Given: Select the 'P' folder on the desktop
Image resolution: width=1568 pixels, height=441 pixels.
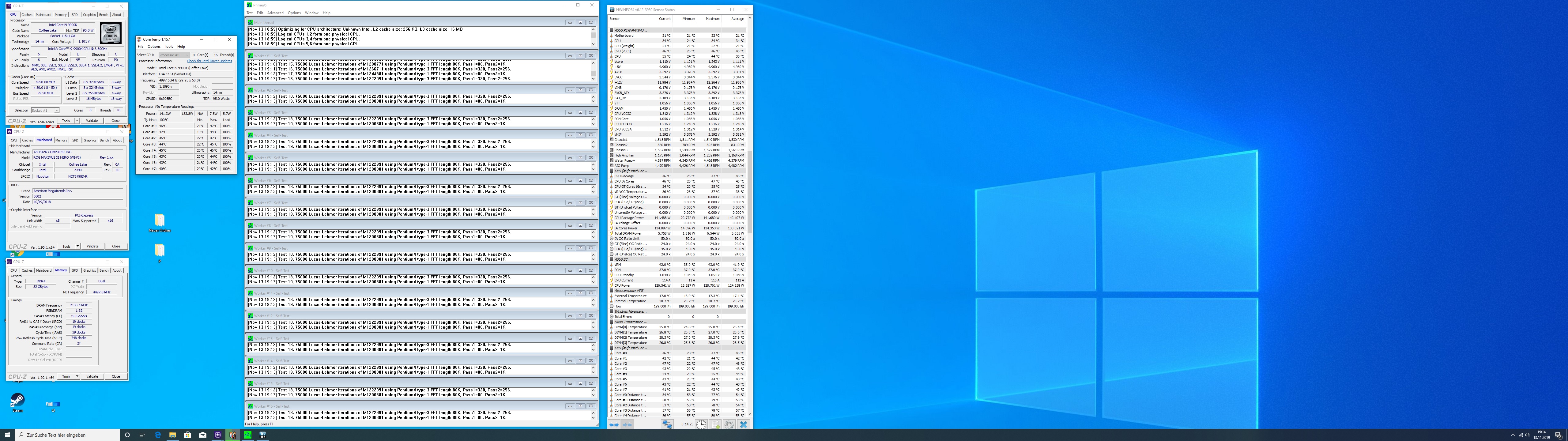Looking at the screenshot, I should [160, 253].
